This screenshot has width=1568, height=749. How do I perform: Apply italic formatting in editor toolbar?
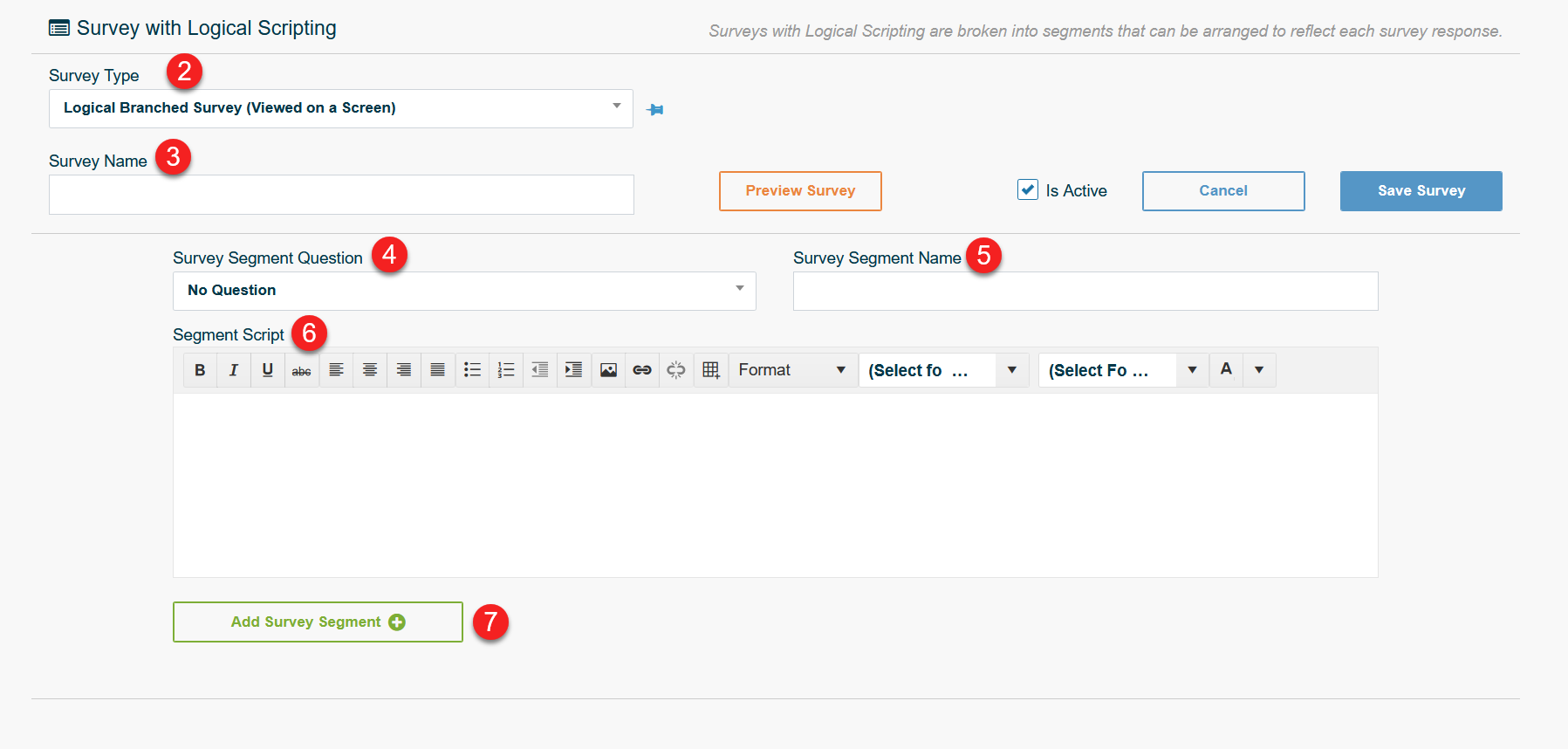pyautogui.click(x=234, y=370)
